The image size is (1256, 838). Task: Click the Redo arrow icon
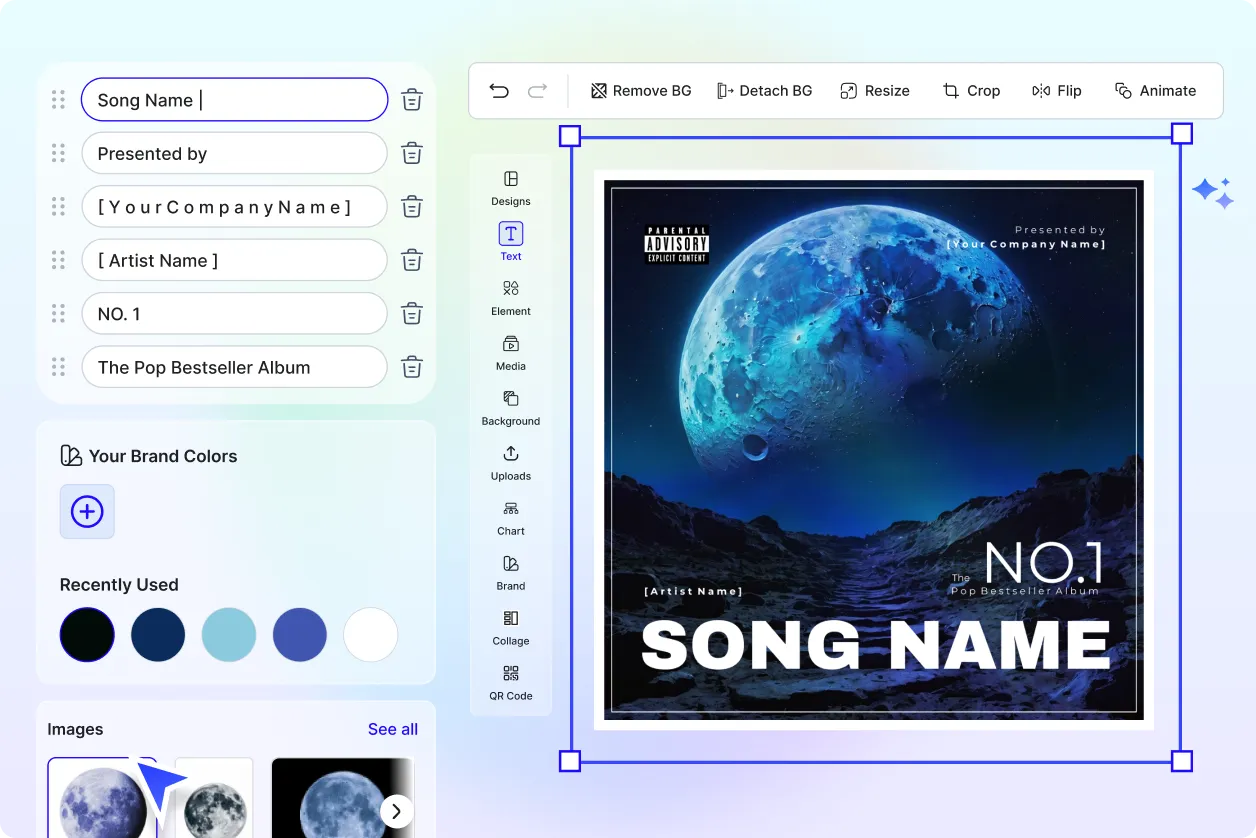pyautogui.click(x=537, y=91)
